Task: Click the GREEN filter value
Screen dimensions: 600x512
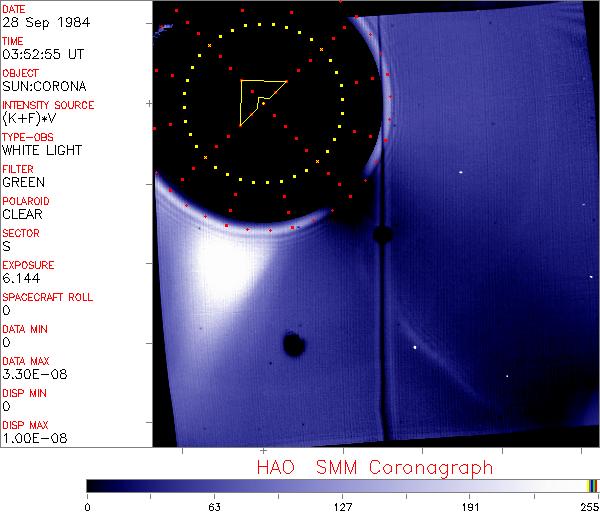Action: point(23,182)
